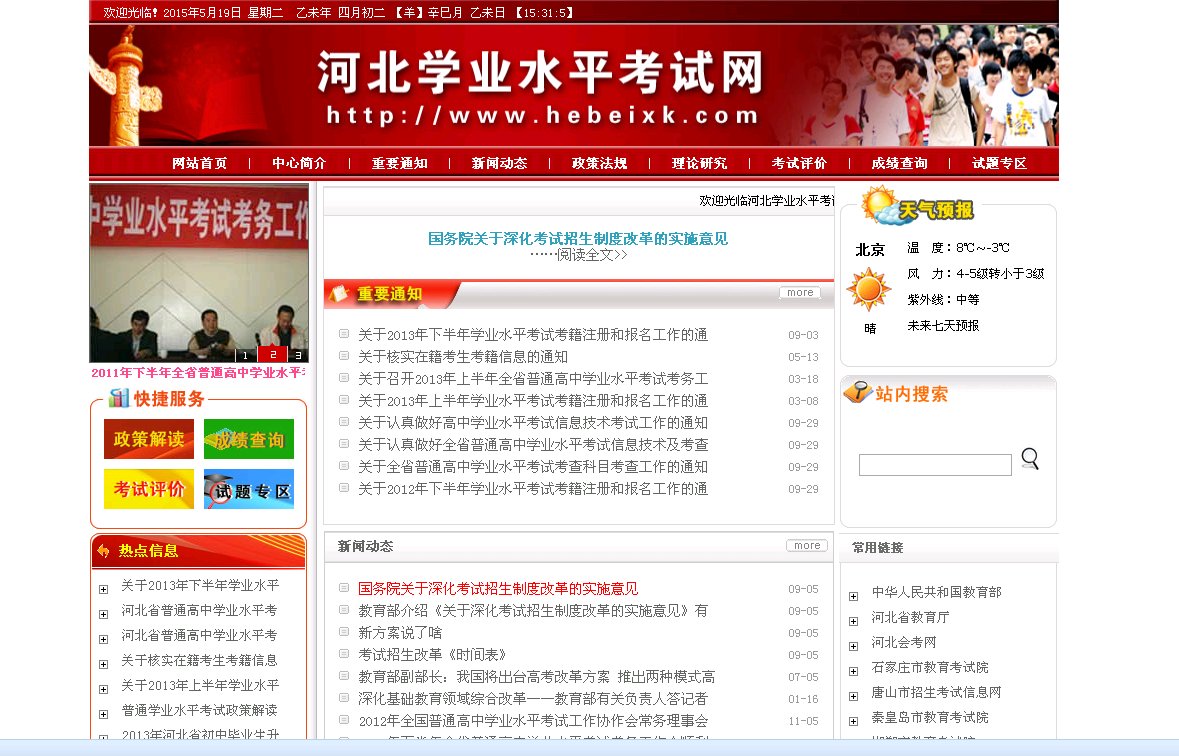Viewport: 1179px width, 756px height.
Task: Click the yellow 考试评价 exam evaluation icon
Action: (x=148, y=490)
